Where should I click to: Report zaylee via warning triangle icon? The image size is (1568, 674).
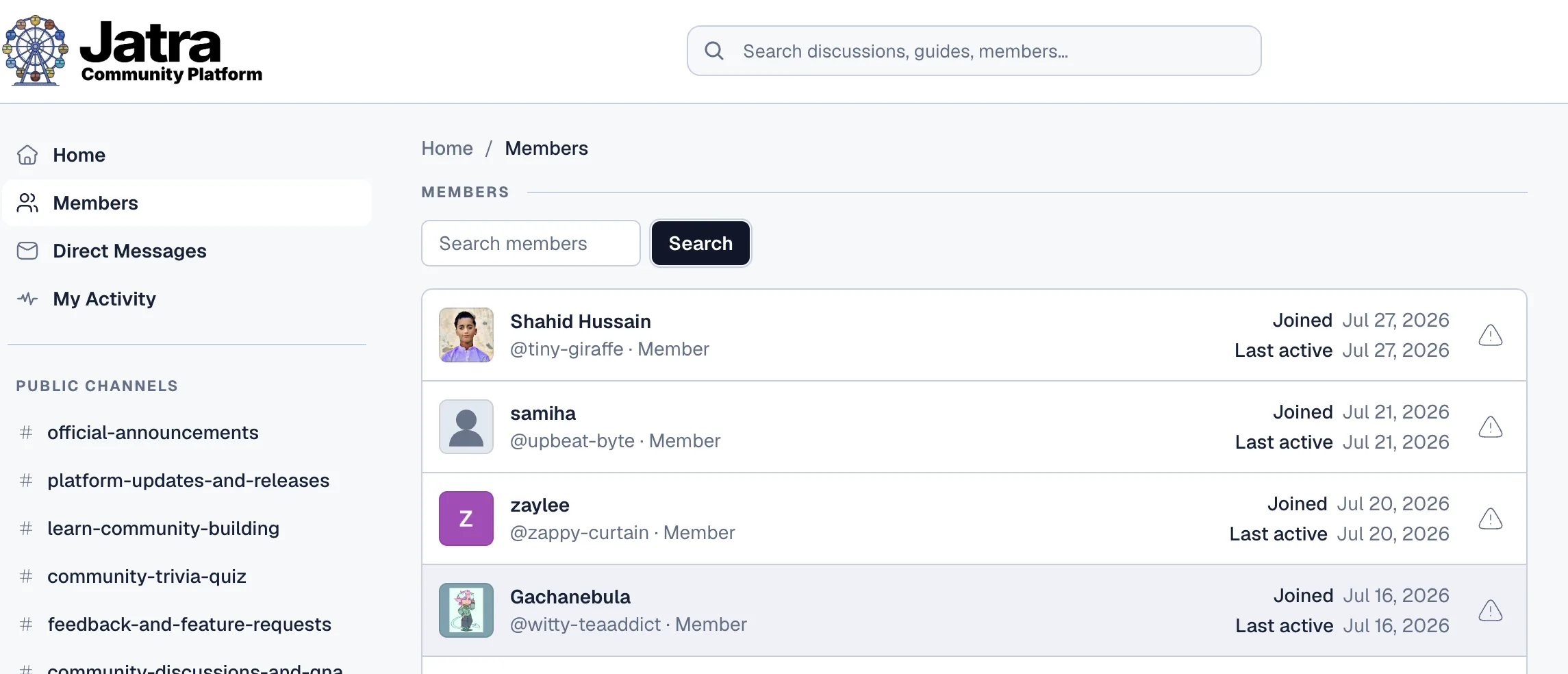[1491, 519]
